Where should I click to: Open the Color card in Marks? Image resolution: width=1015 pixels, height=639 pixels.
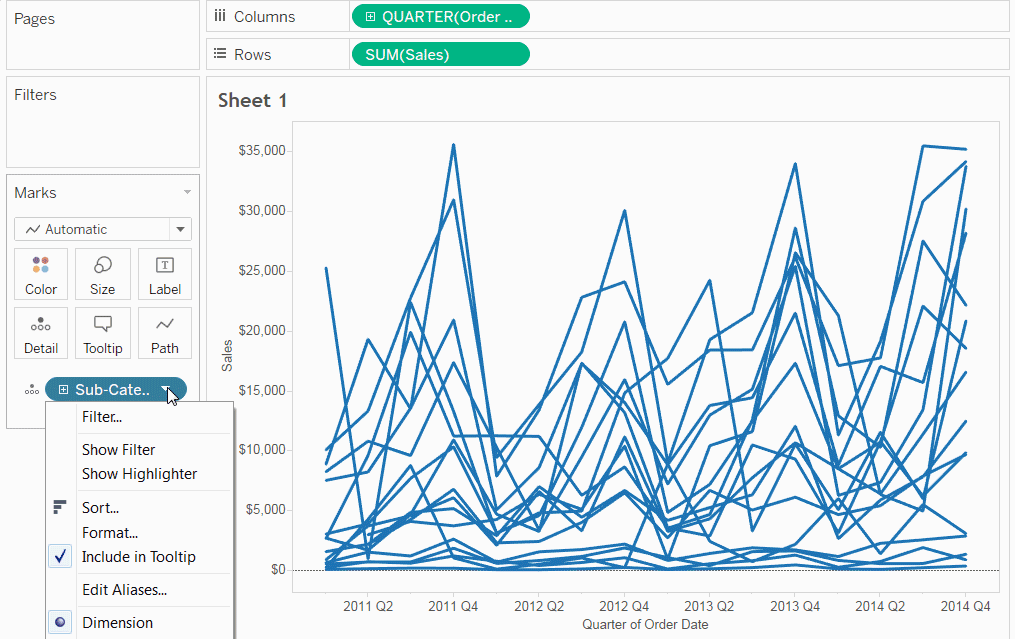[x=41, y=274]
